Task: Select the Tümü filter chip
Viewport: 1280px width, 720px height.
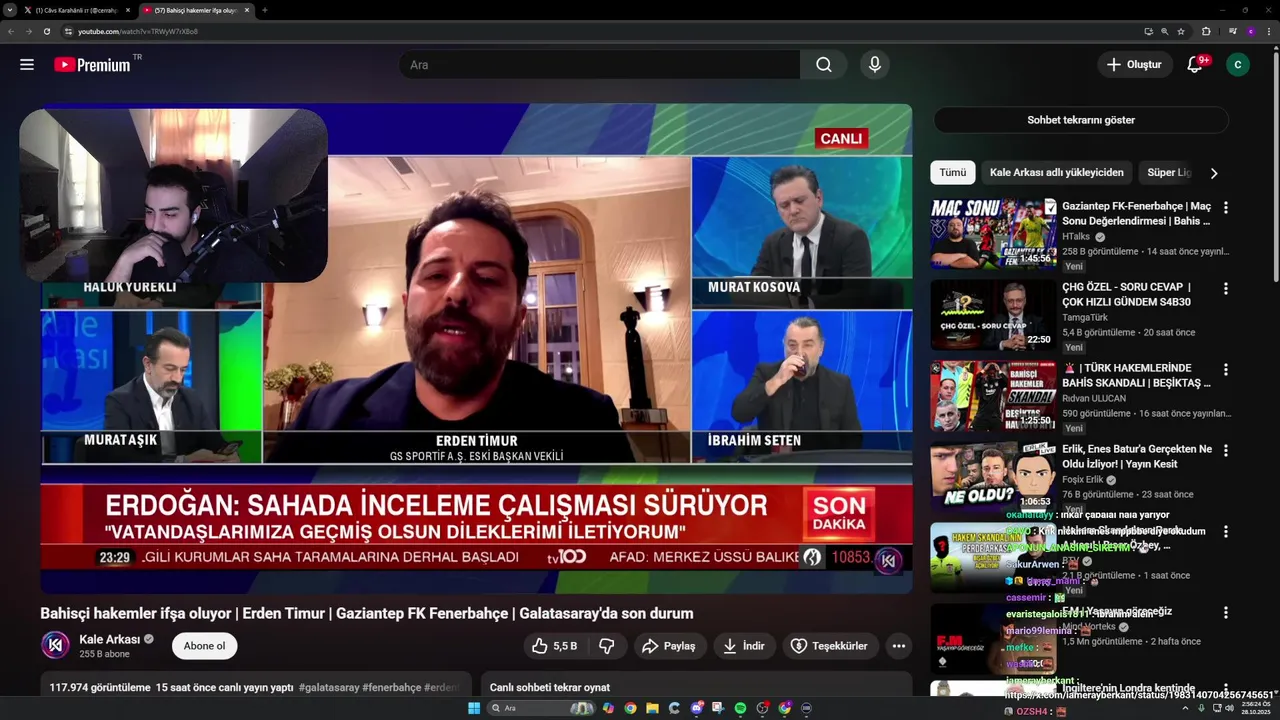Action: [x=953, y=173]
